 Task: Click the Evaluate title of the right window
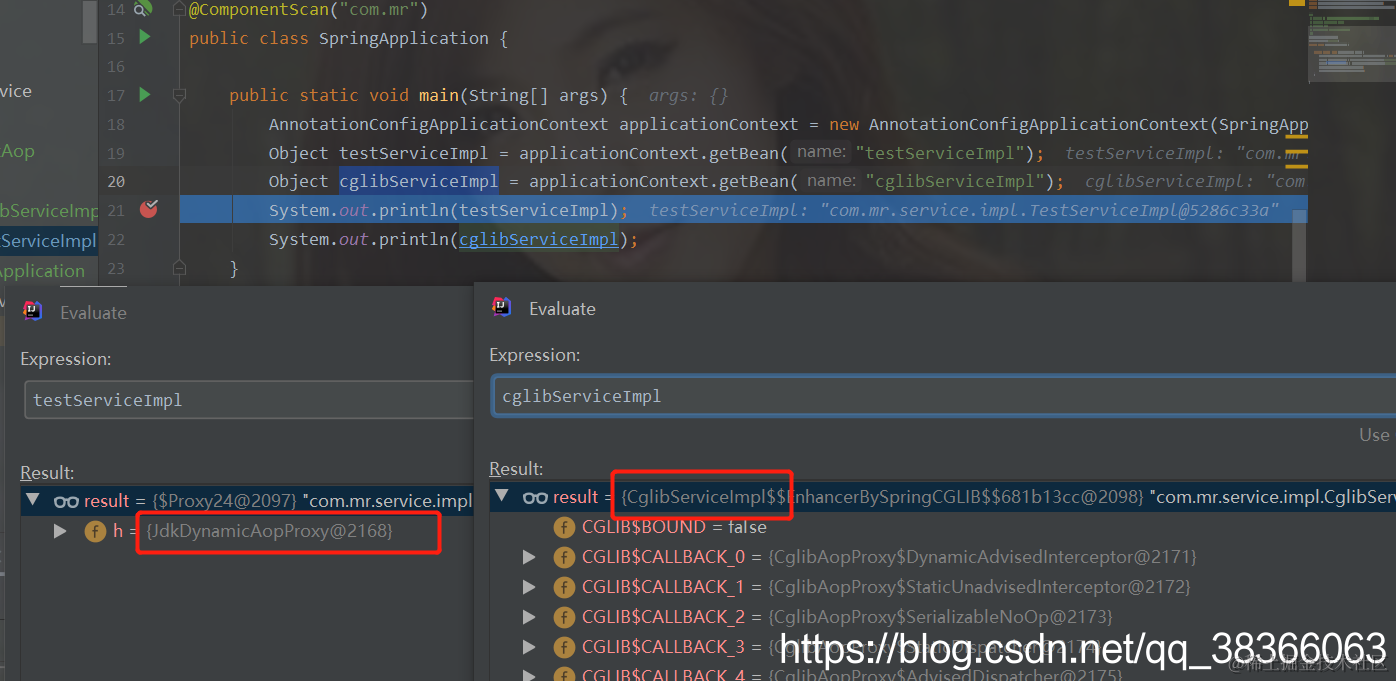(562, 308)
